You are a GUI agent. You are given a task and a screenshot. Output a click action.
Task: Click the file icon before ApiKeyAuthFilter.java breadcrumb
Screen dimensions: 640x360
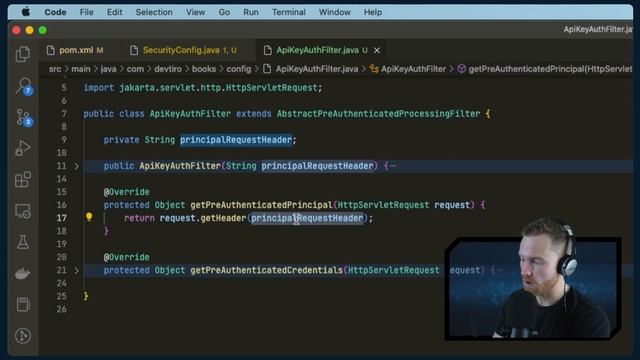click(x=267, y=69)
